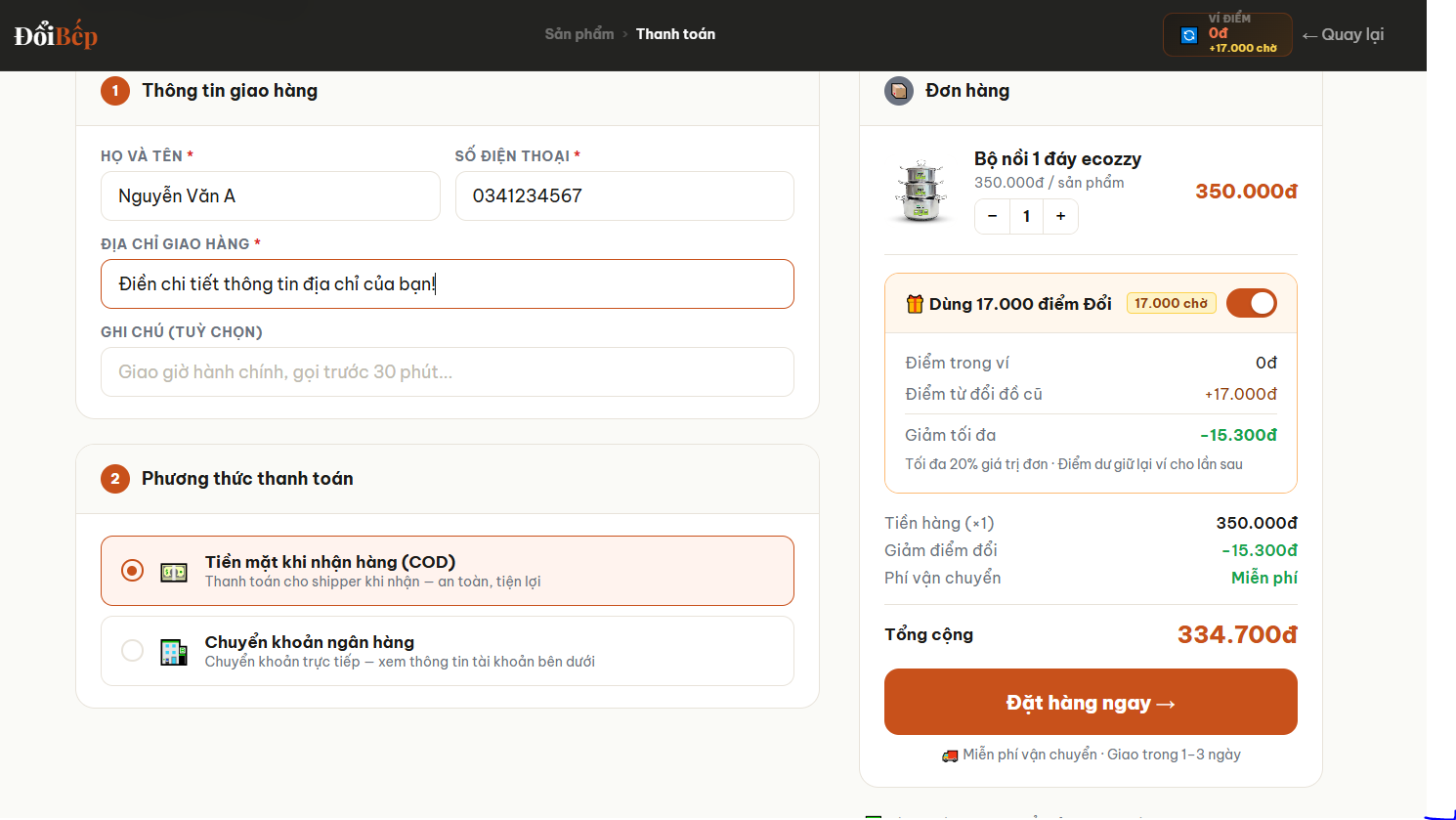Click the quantity value 1
The height and width of the screenshot is (820, 1456).
[1026, 217]
